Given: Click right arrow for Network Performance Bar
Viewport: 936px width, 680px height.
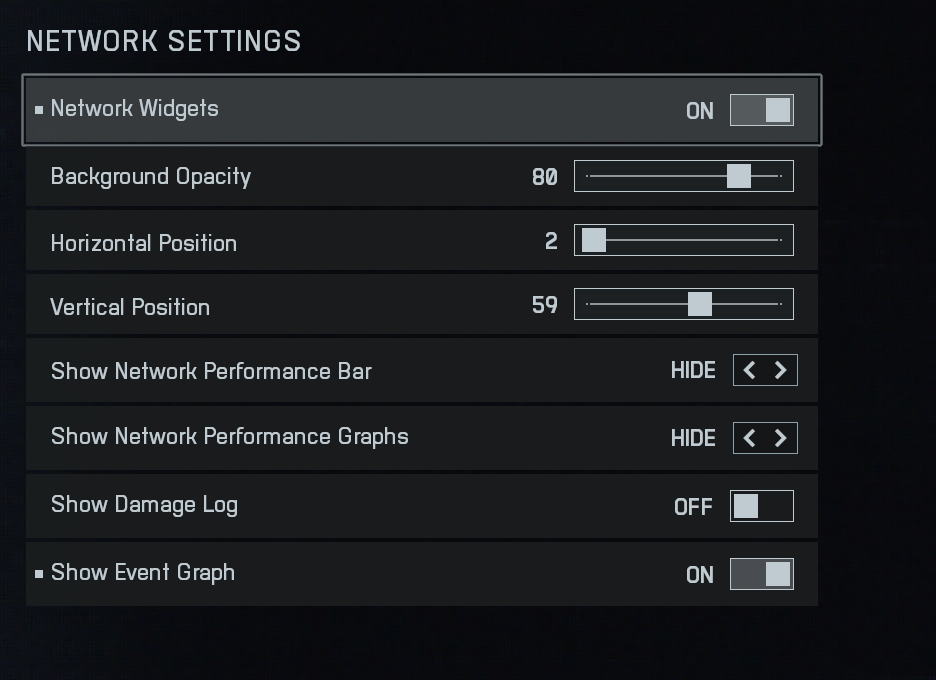Looking at the screenshot, I should pos(781,371).
